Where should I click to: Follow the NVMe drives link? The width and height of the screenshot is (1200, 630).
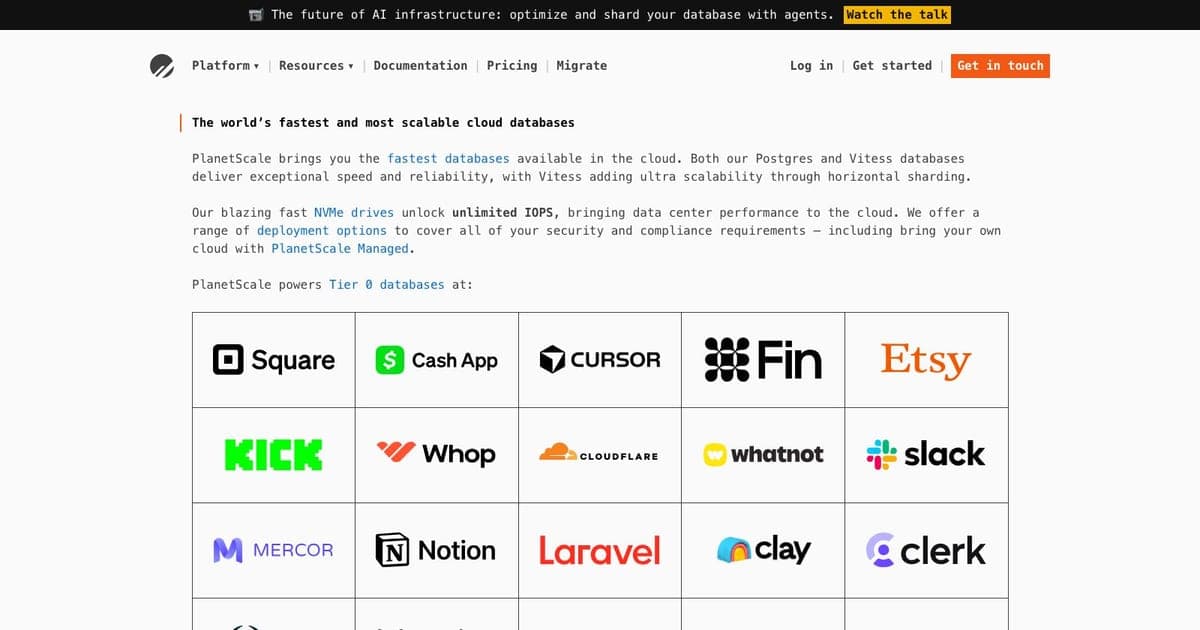[354, 213]
